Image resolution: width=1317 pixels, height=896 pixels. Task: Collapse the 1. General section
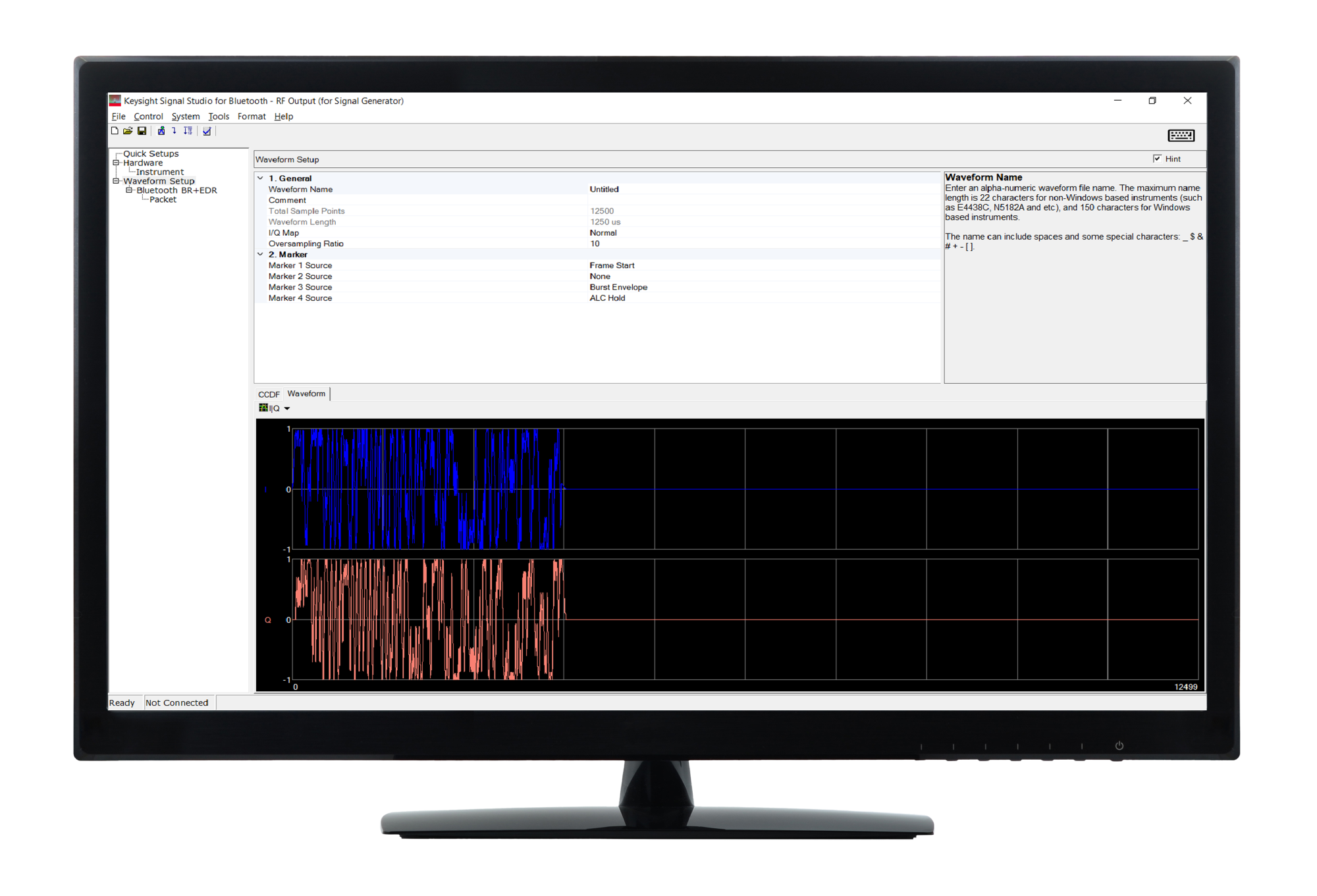(261, 178)
